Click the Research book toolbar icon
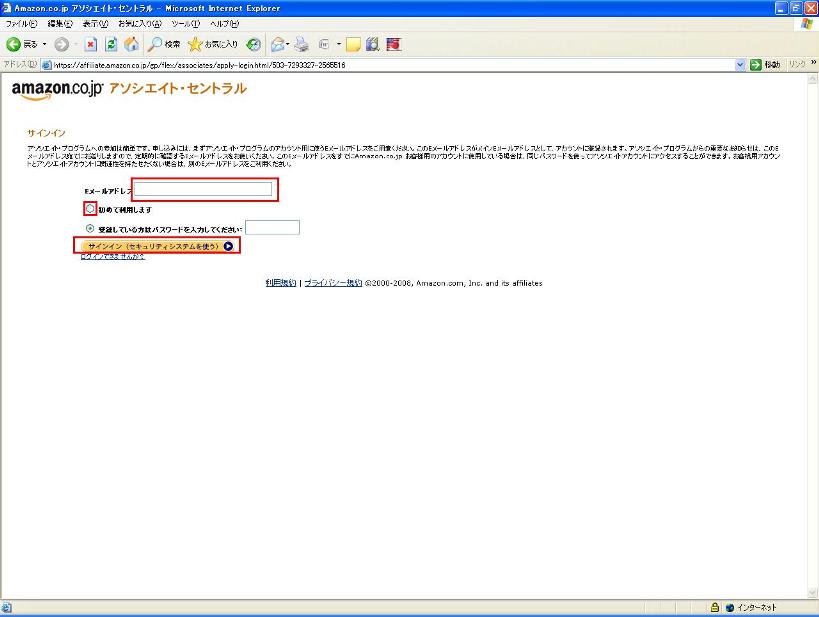This screenshot has width=819, height=617. (x=372, y=44)
